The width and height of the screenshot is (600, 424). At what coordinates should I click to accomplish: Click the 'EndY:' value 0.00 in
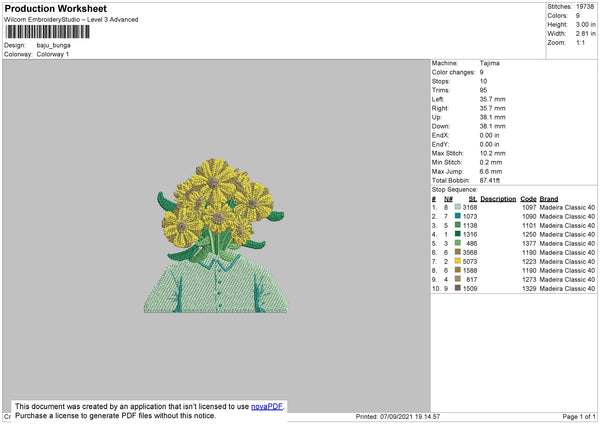(489, 144)
